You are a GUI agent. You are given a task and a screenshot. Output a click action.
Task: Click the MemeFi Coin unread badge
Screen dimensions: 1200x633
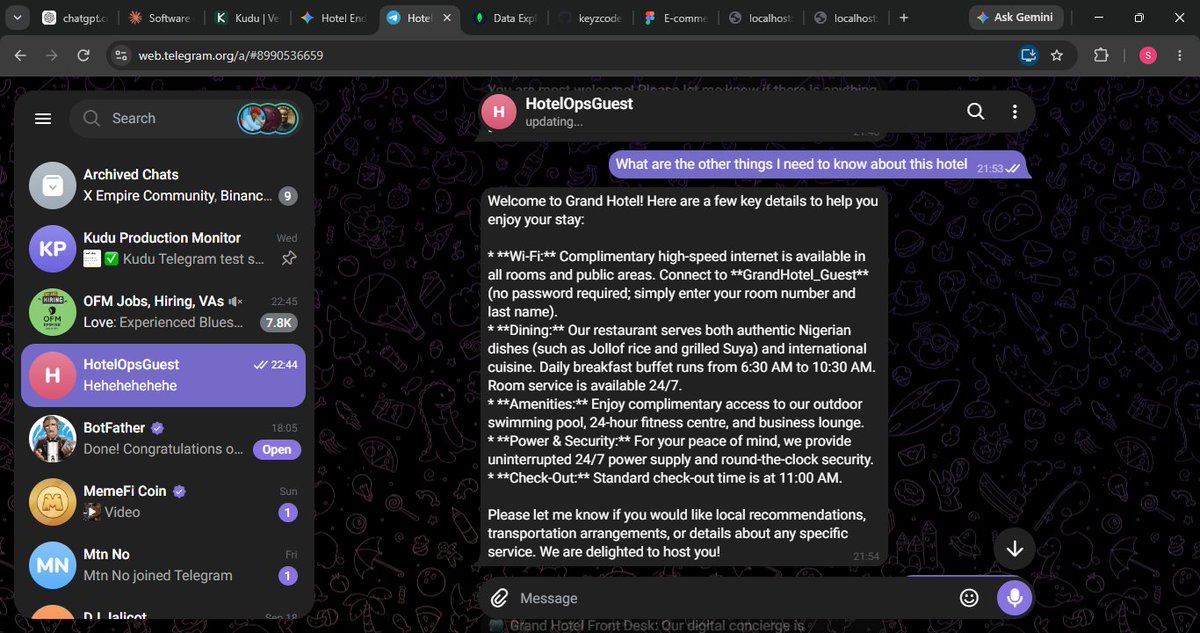click(x=288, y=512)
